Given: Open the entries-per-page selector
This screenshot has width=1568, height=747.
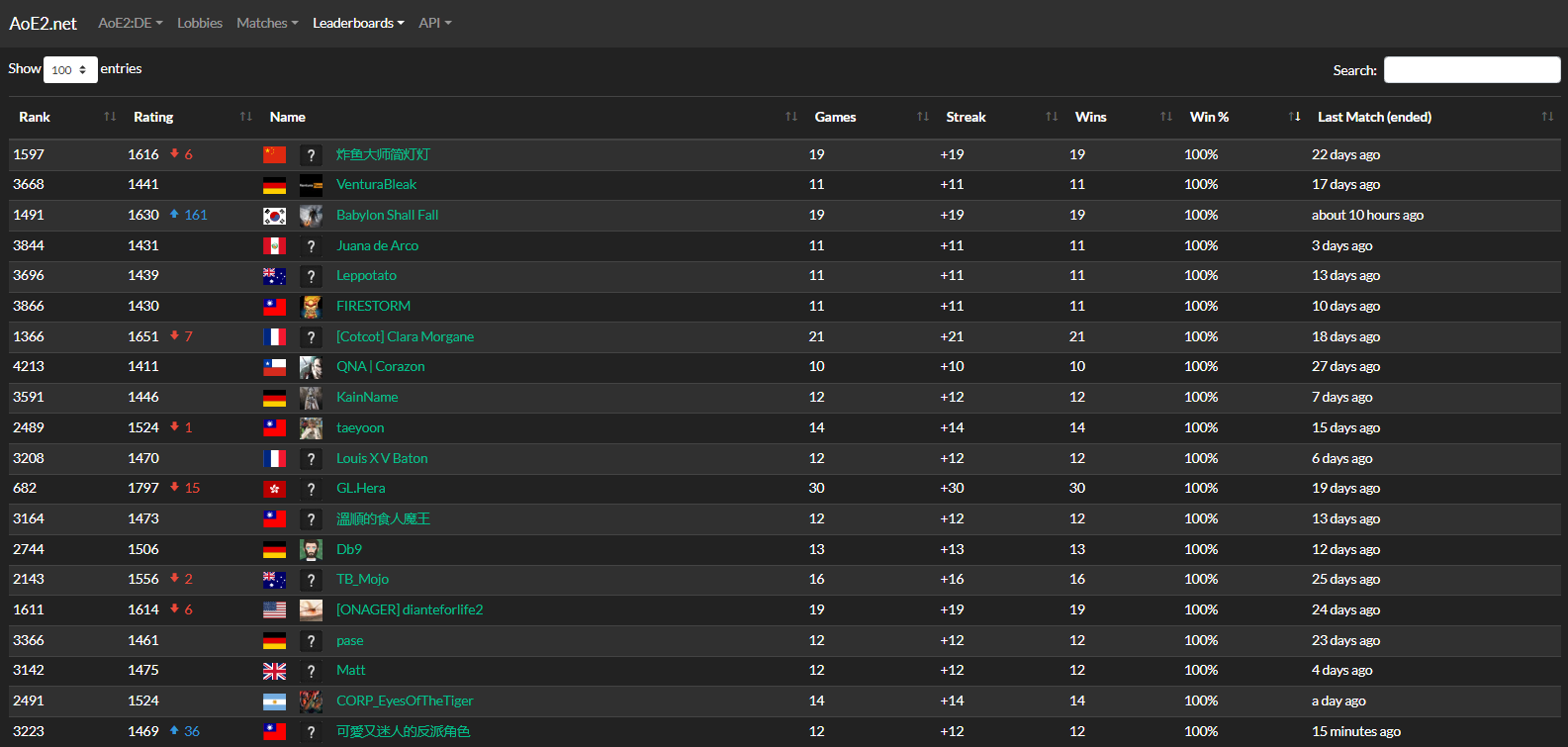Looking at the screenshot, I should pos(70,69).
